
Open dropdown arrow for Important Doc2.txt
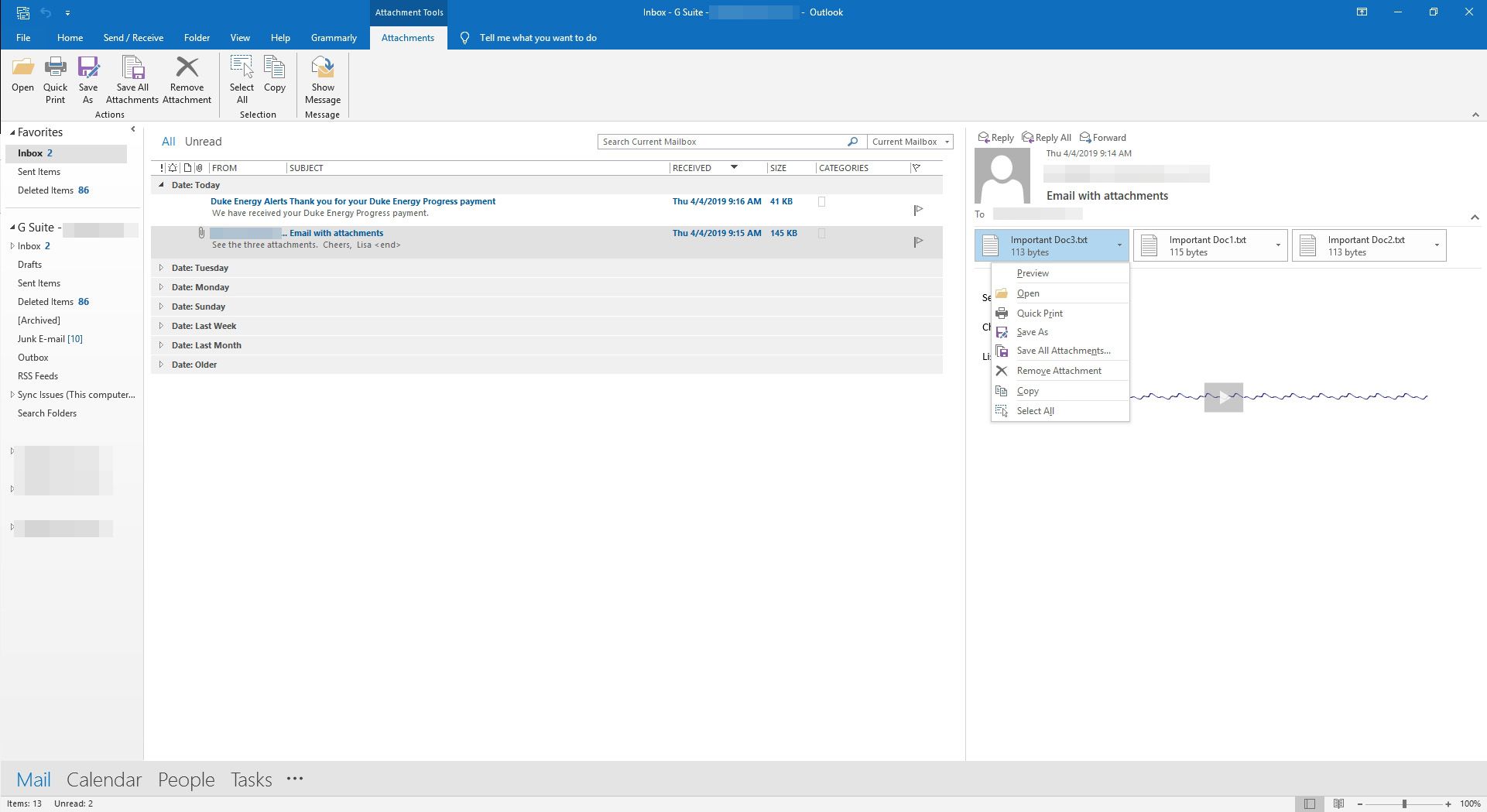[x=1437, y=245]
